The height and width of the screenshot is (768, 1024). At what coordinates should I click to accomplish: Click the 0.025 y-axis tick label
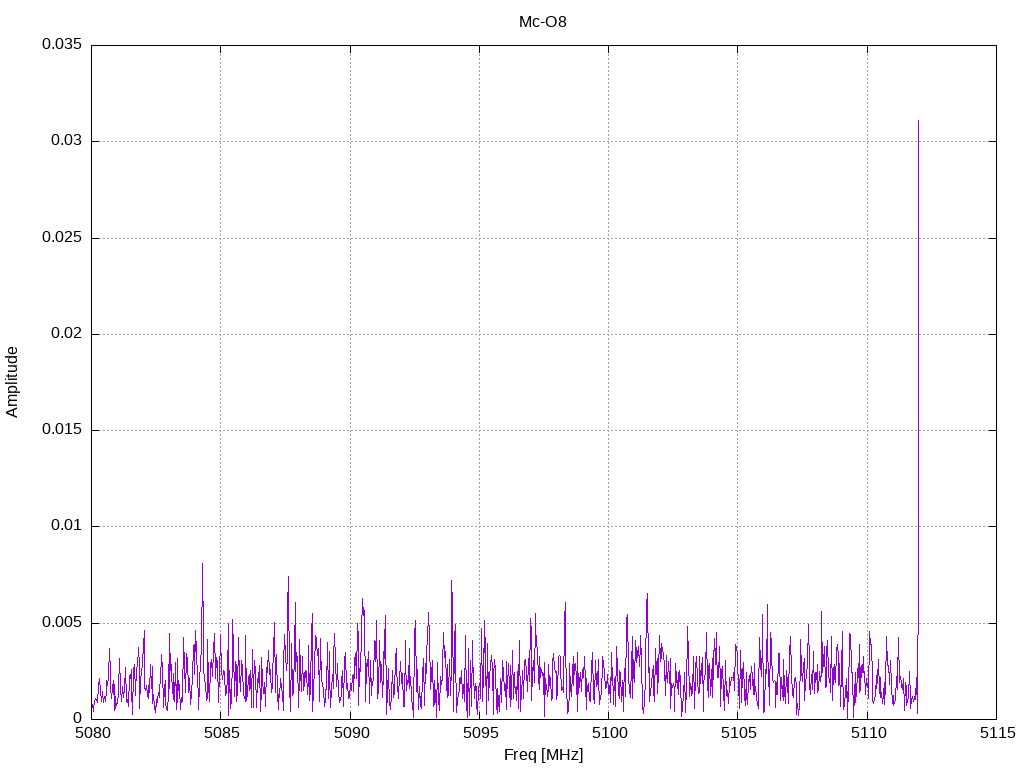coord(61,238)
